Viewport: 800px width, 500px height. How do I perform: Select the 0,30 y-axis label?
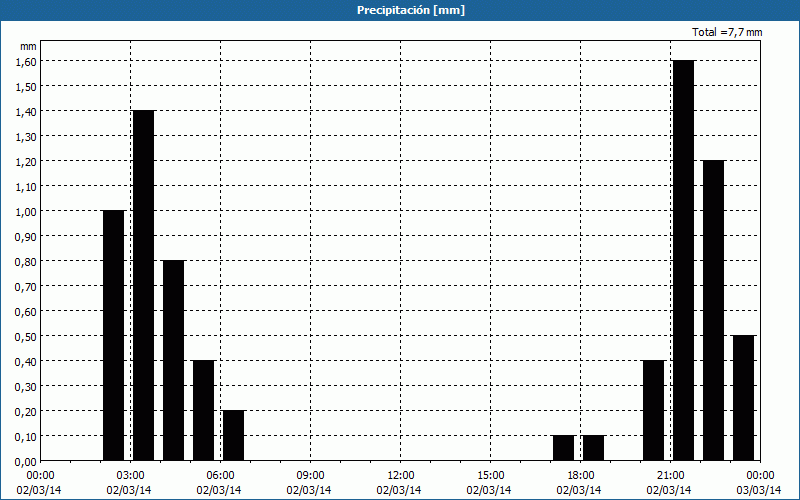26,387
